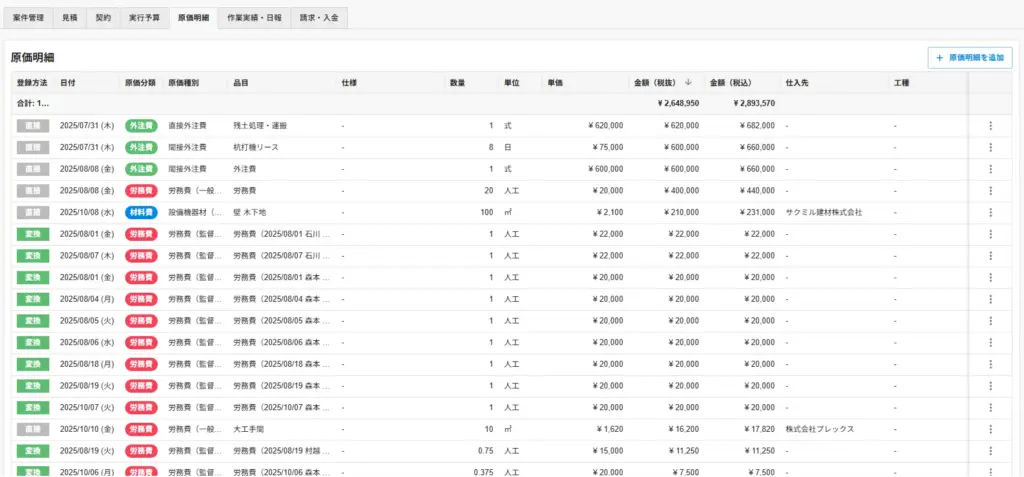Click the 0.75 quantity cell
The height and width of the screenshot is (477, 1024).
tap(485, 451)
